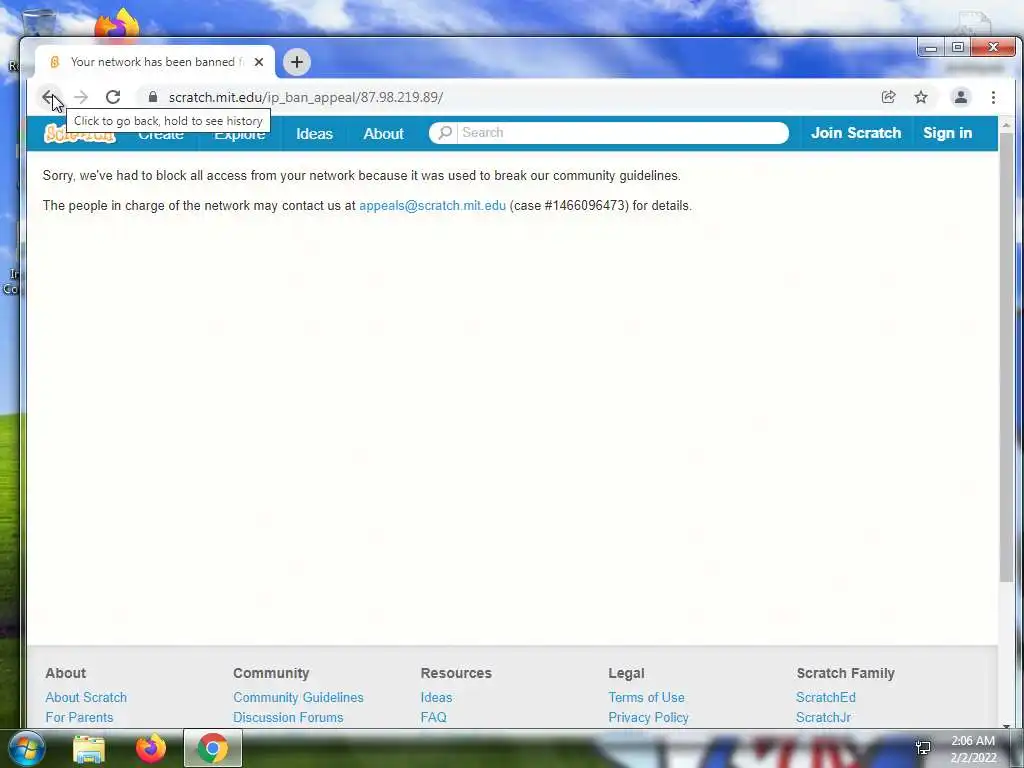The image size is (1024, 768).
Task: Share this page via the share icon
Action: click(x=888, y=97)
